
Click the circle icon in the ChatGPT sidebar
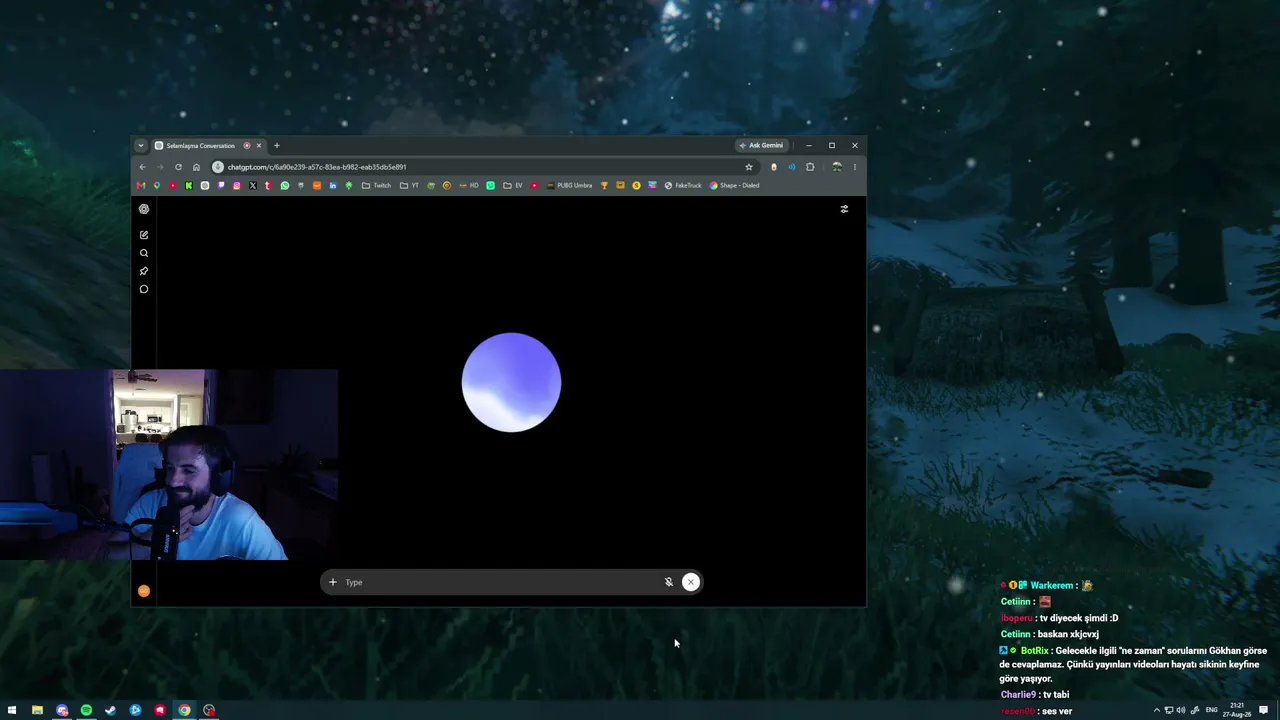(144, 289)
